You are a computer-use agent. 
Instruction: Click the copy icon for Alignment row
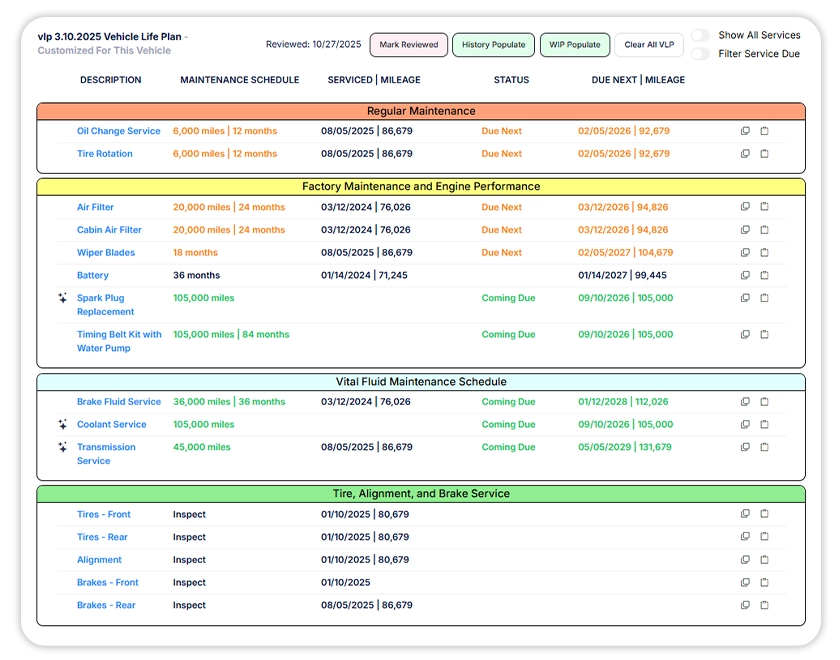click(x=745, y=560)
